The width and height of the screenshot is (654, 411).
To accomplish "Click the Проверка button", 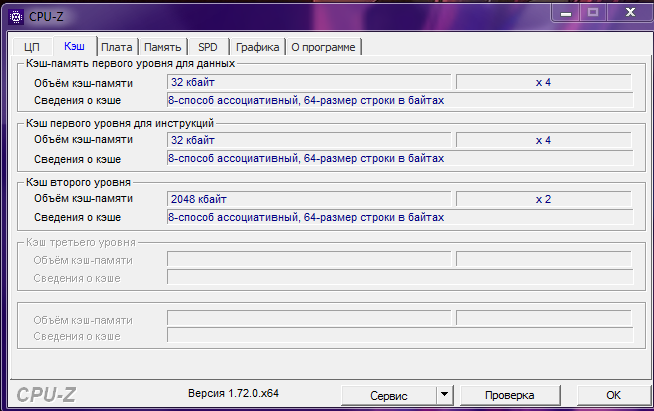I will tap(510, 395).
